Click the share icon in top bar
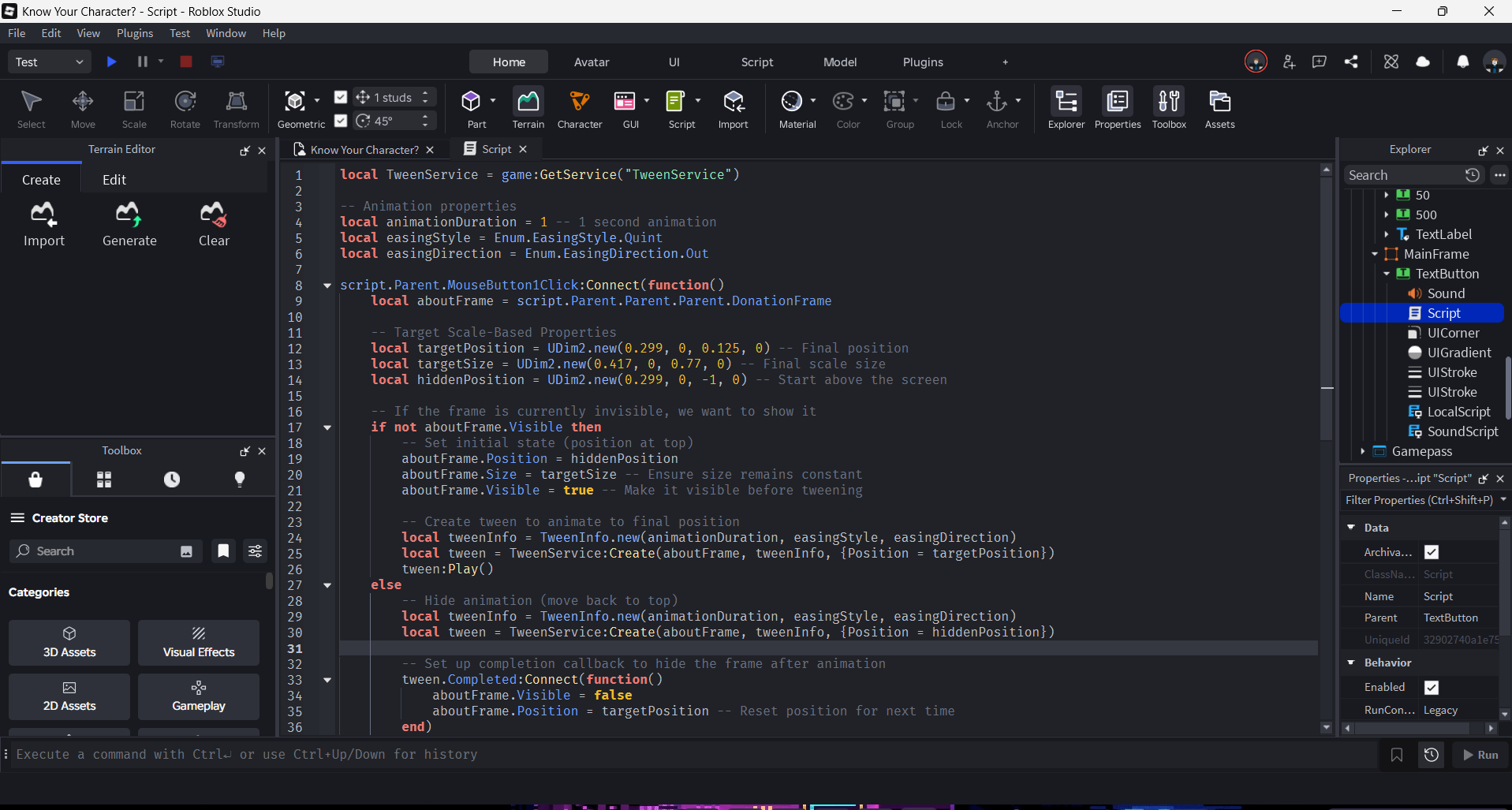Viewport: 1512px width, 810px height. coord(1351,62)
